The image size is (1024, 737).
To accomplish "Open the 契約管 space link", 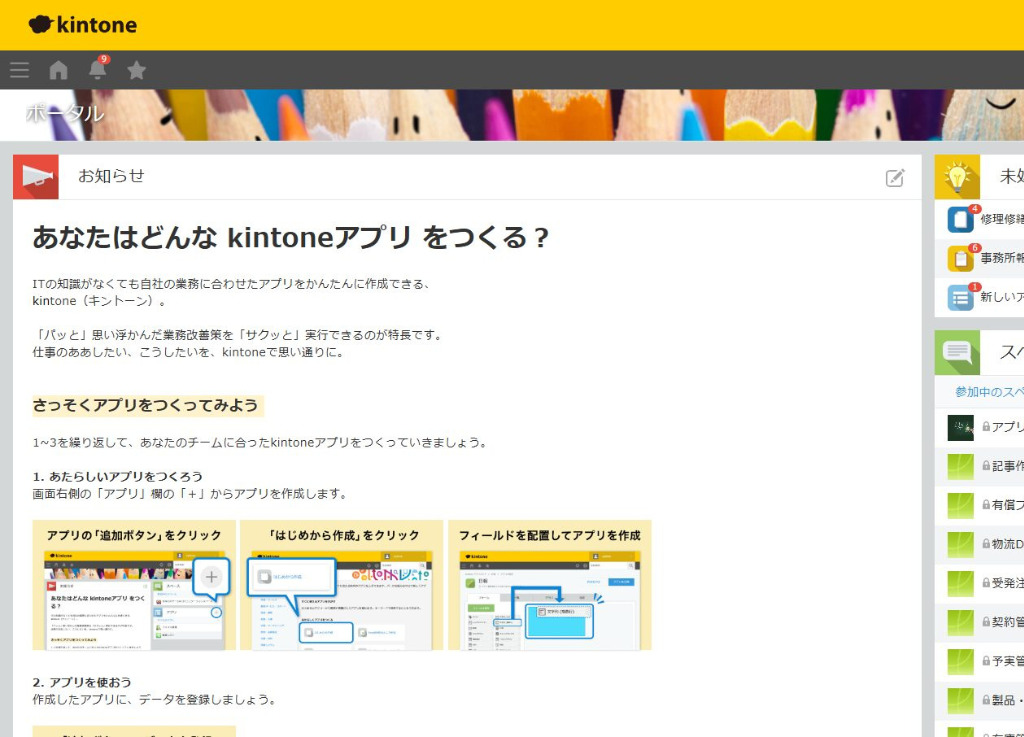I will (x=1008, y=622).
